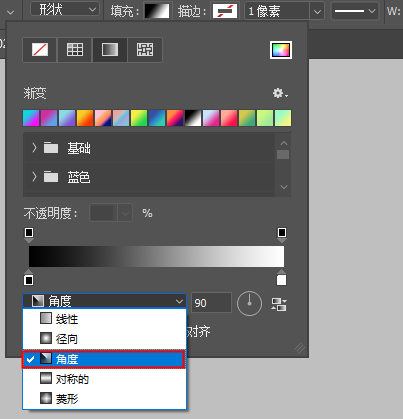
Task: Click the reverse gradient colors icon
Action: 279,304
